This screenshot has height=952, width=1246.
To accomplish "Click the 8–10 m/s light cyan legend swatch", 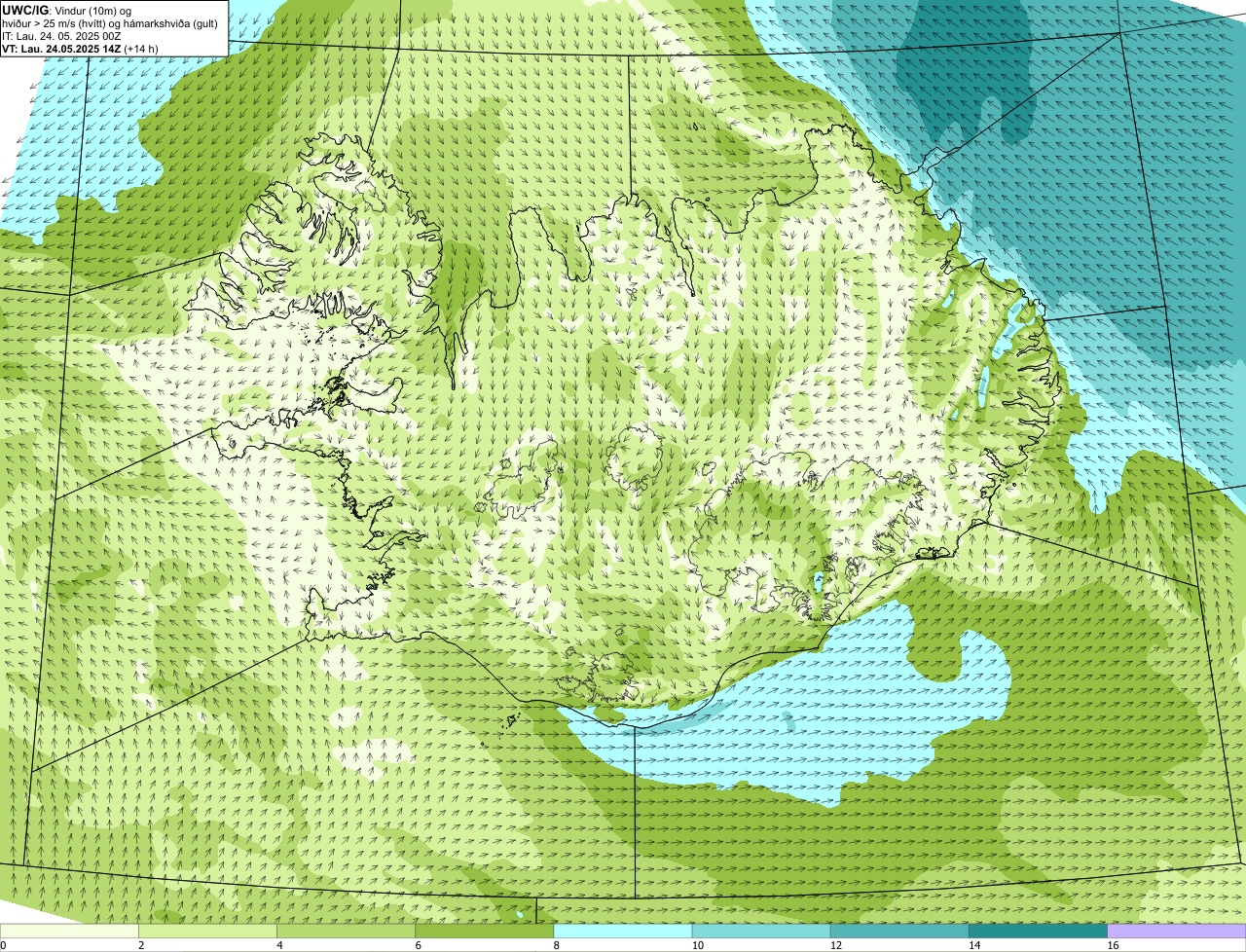I will (x=623, y=931).
